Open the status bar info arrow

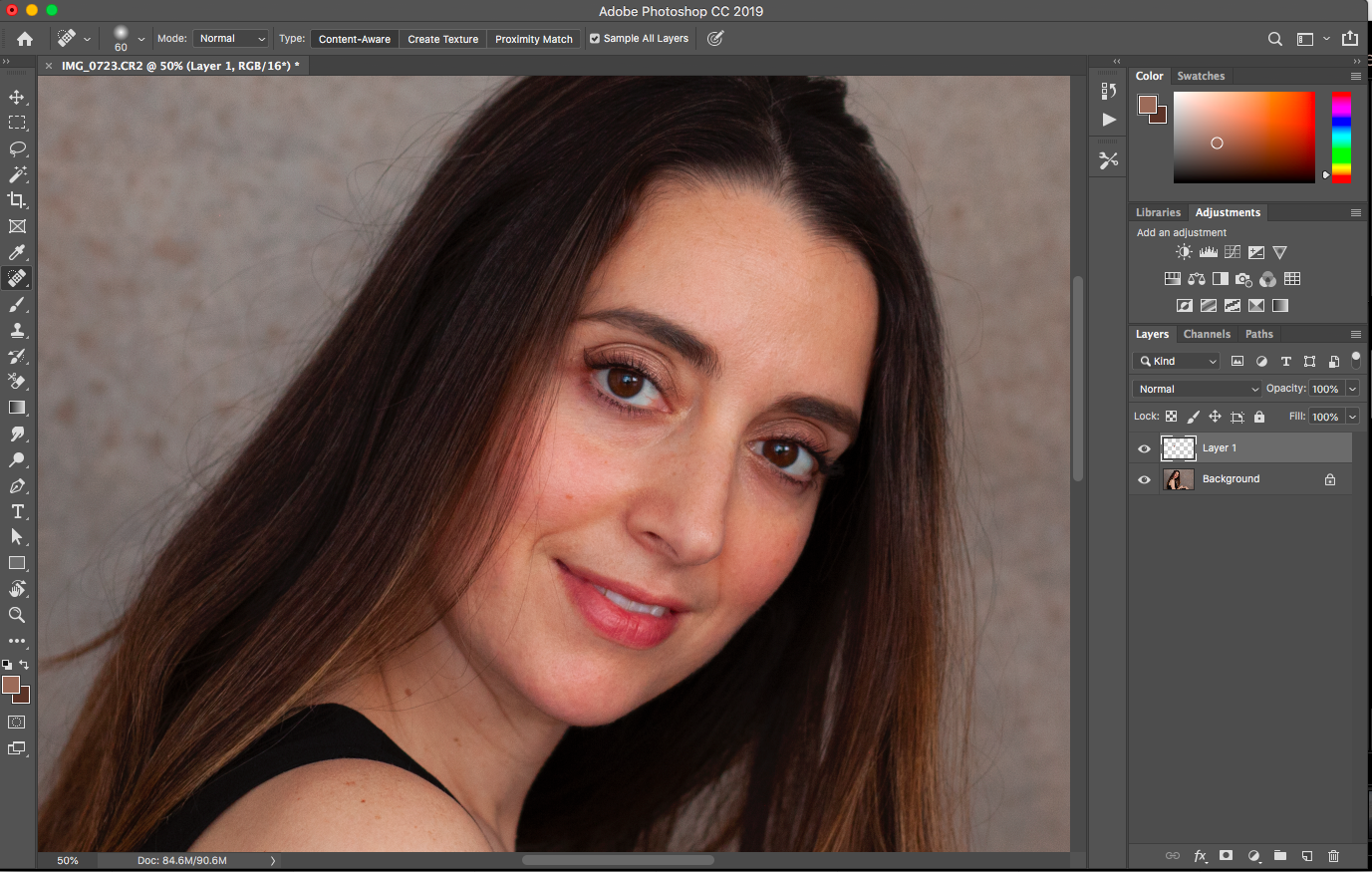click(273, 860)
